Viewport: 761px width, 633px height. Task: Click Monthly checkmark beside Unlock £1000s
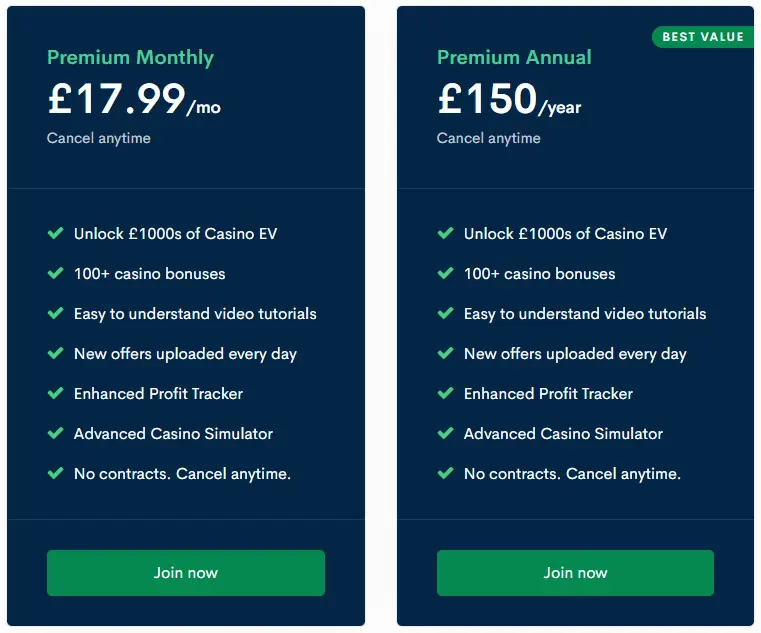[56, 234]
